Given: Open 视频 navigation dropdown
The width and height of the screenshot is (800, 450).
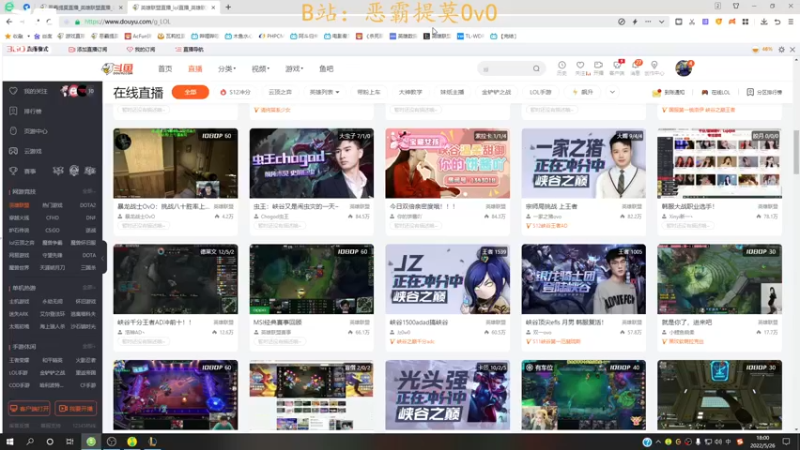Looking at the screenshot, I should 260,68.
